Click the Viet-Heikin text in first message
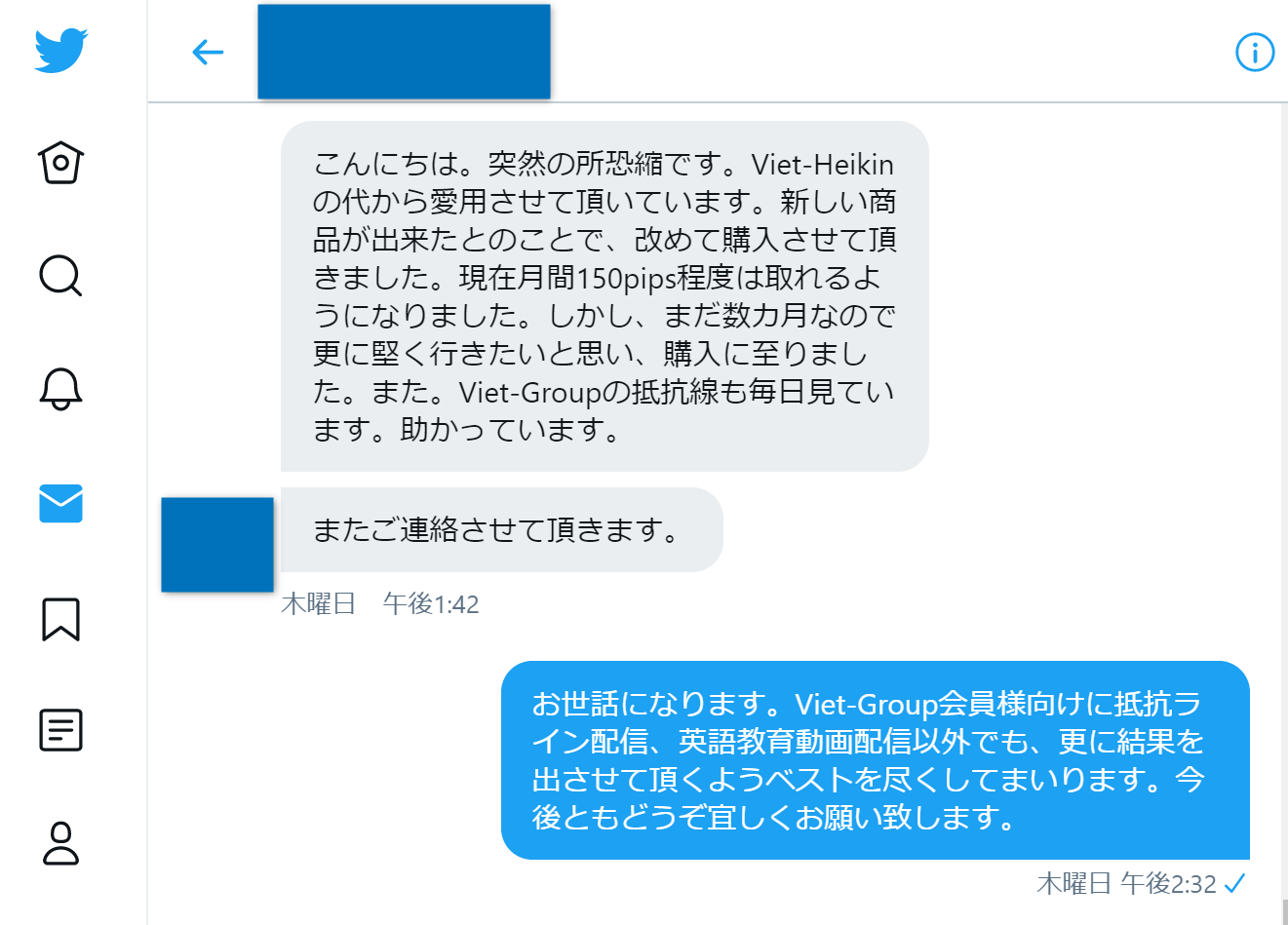1288x925 pixels. 822,164
